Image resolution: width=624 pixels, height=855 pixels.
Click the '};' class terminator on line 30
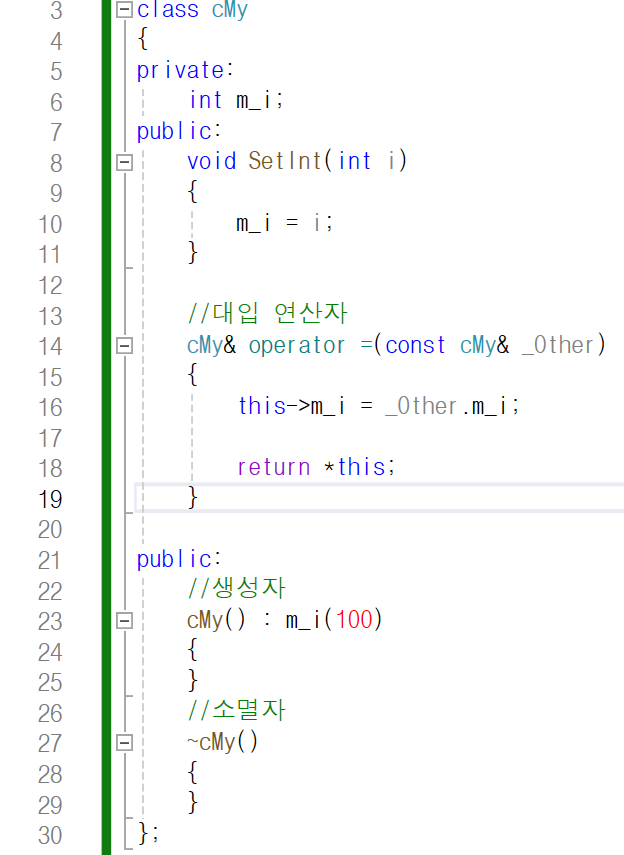point(148,833)
